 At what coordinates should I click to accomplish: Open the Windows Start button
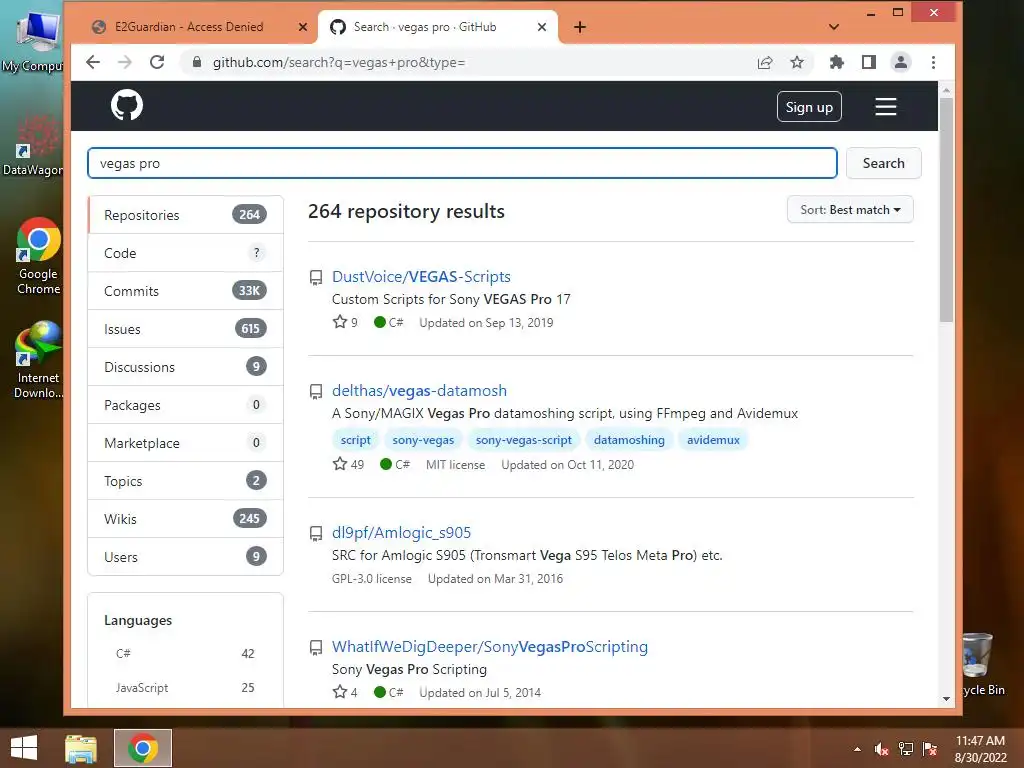click(24, 748)
